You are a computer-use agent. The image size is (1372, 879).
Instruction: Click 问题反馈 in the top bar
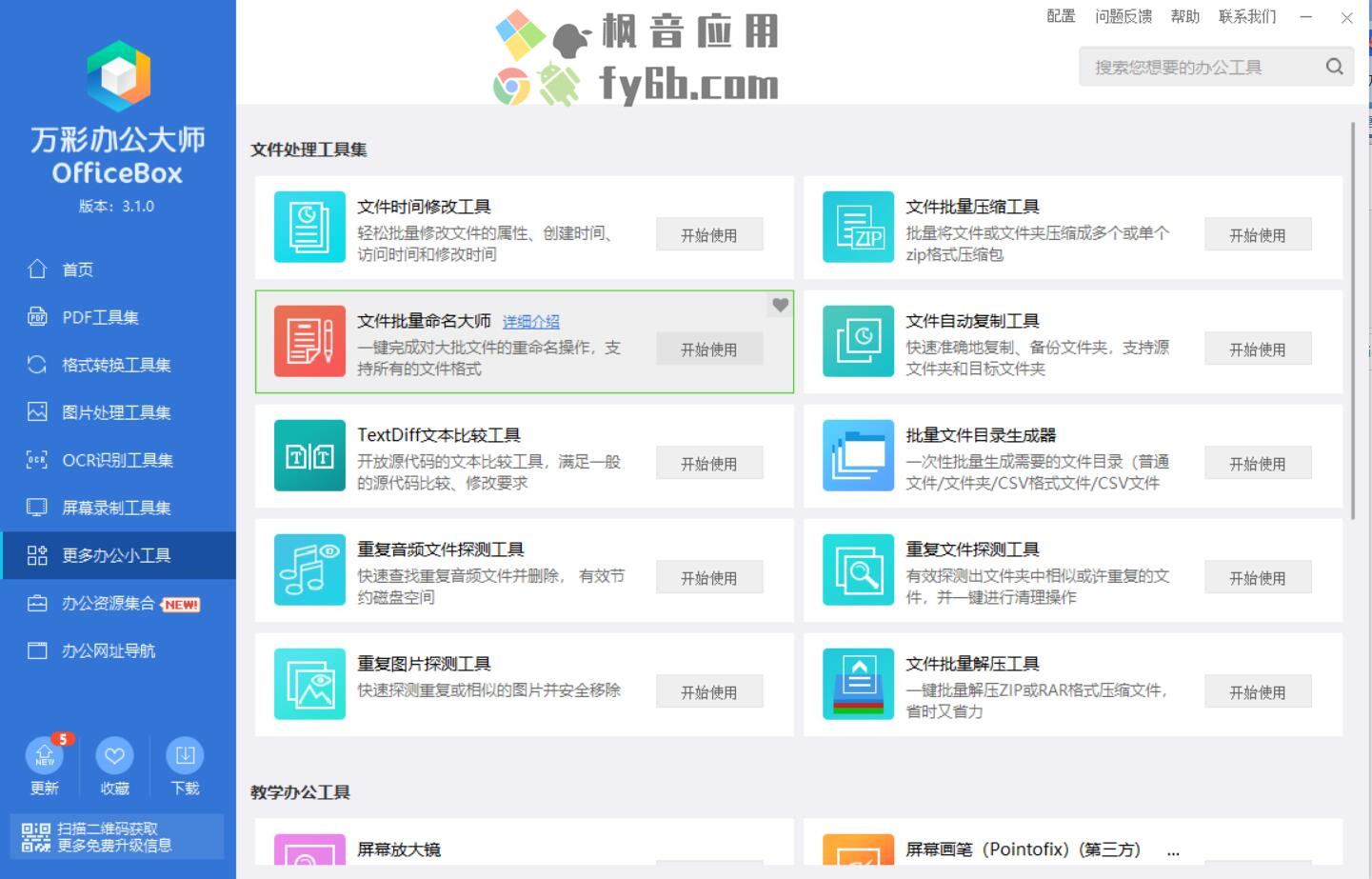click(1123, 16)
